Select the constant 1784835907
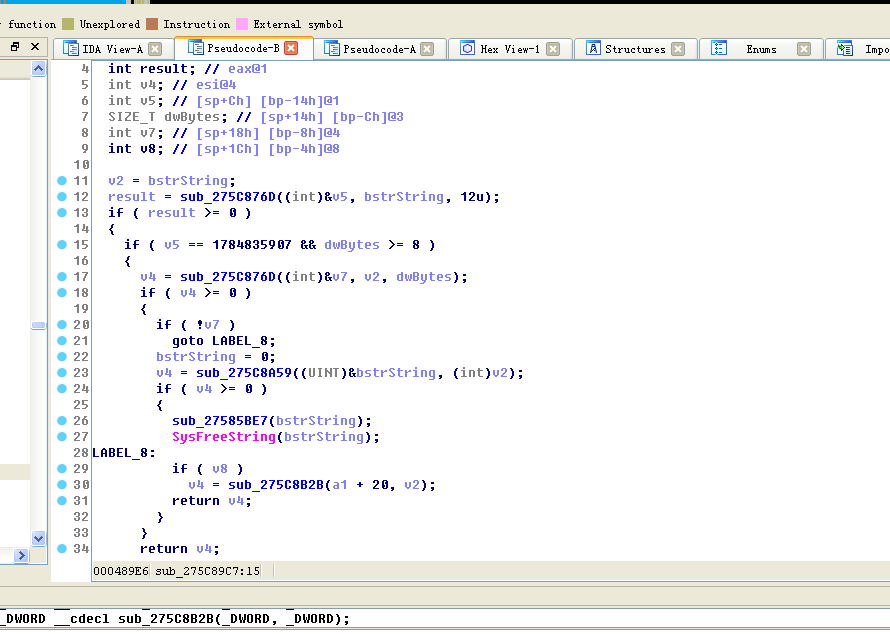The width and height of the screenshot is (890, 634). coord(252,245)
